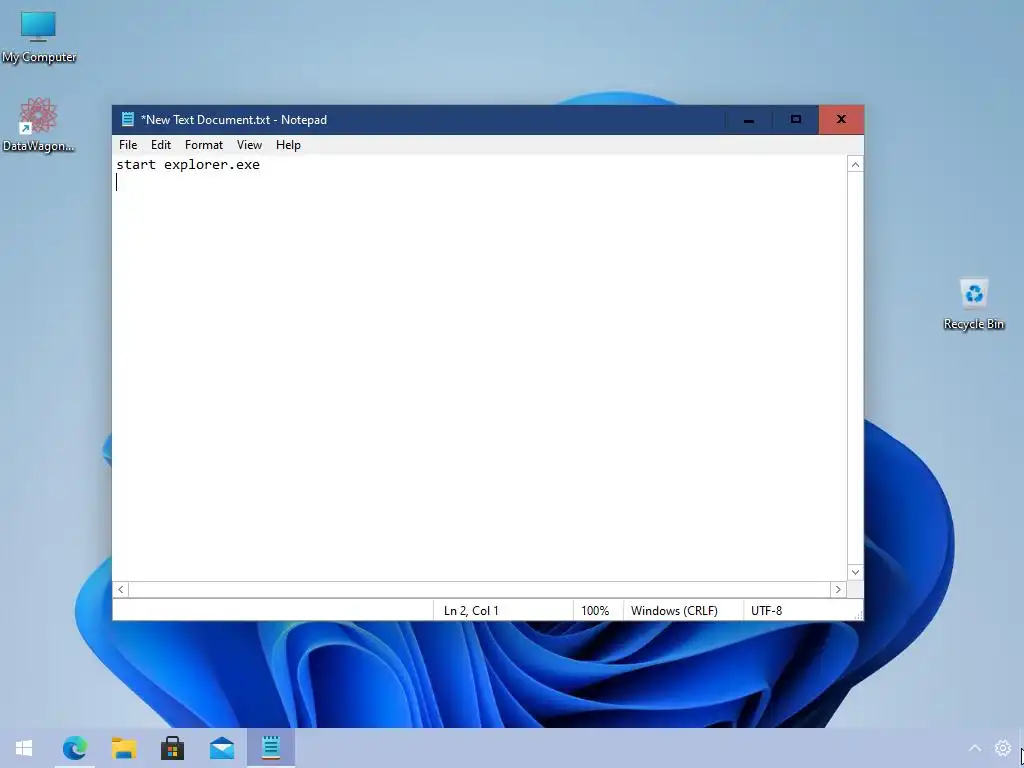Open Mail app from the taskbar

pos(222,748)
